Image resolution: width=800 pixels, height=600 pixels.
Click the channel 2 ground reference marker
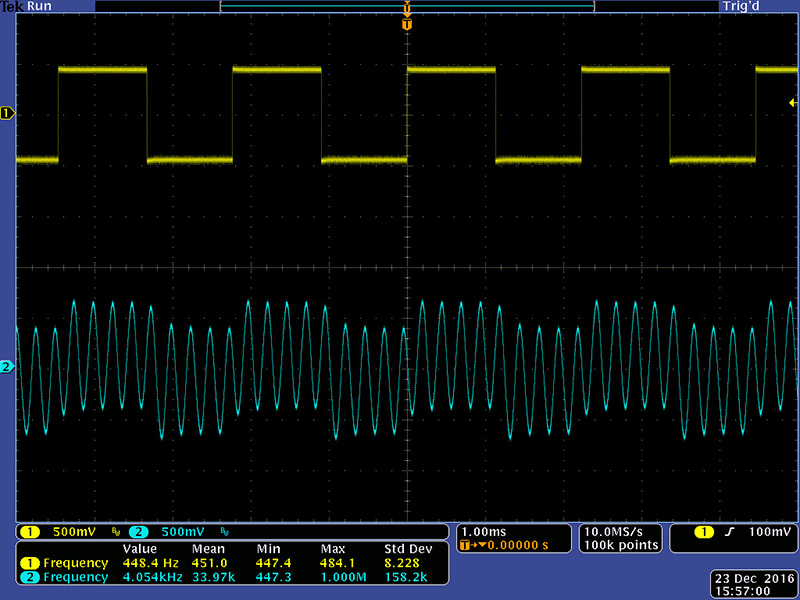pyautogui.click(x=7, y=368)
